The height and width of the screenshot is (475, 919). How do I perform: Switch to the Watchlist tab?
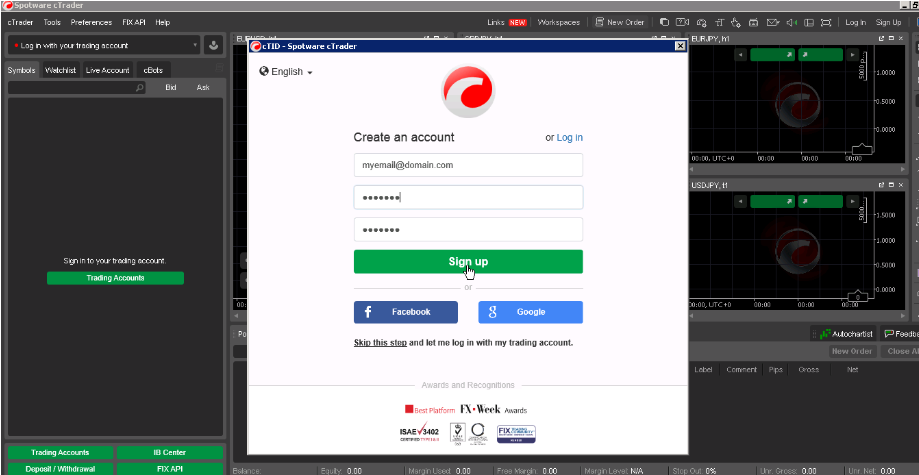(x=61, y=70)
